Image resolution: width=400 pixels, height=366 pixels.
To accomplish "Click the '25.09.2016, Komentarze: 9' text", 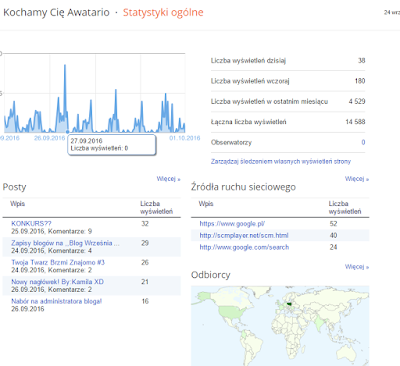I will [52, 231].
